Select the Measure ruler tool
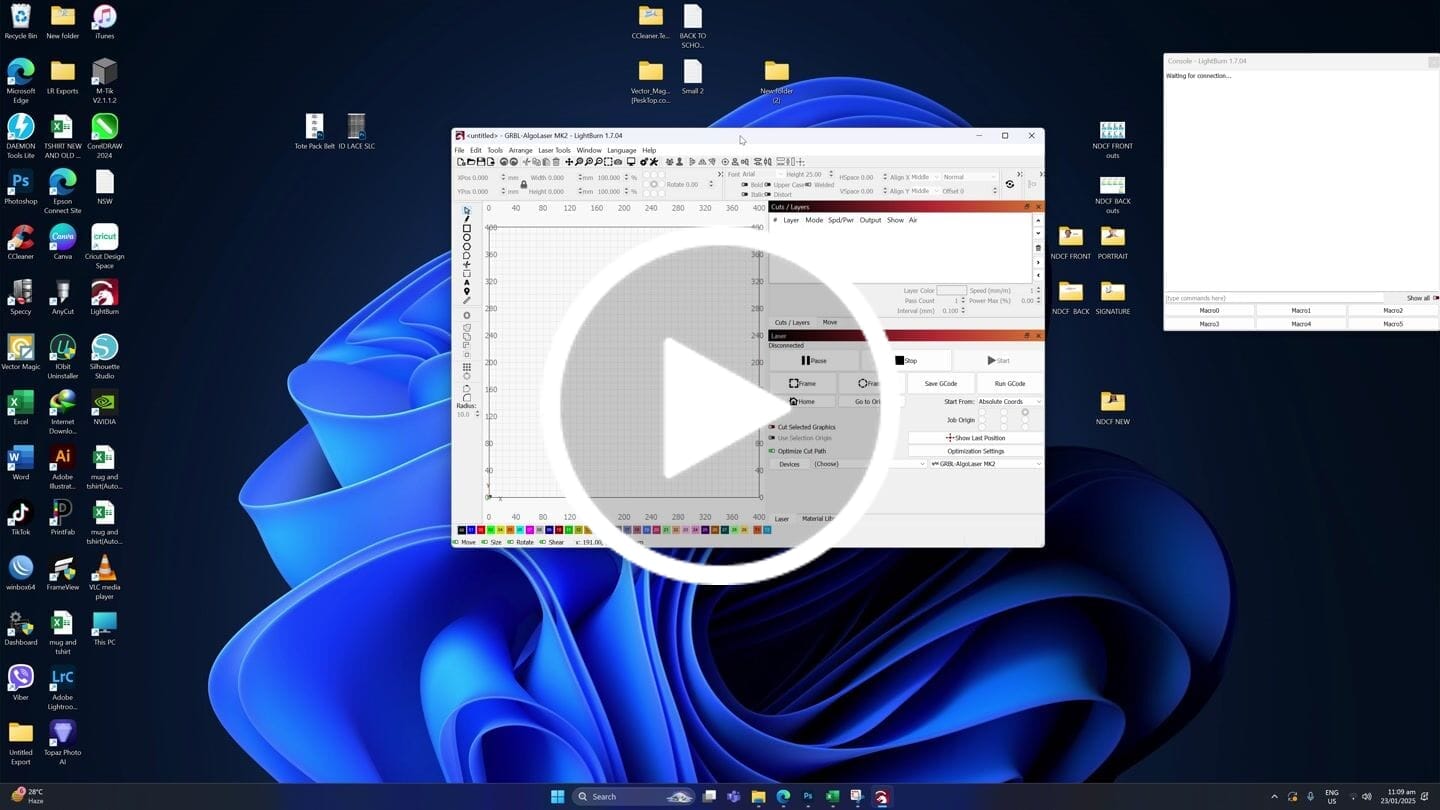This screenshot has height=810, width=1440. click(x=467, y=300)
